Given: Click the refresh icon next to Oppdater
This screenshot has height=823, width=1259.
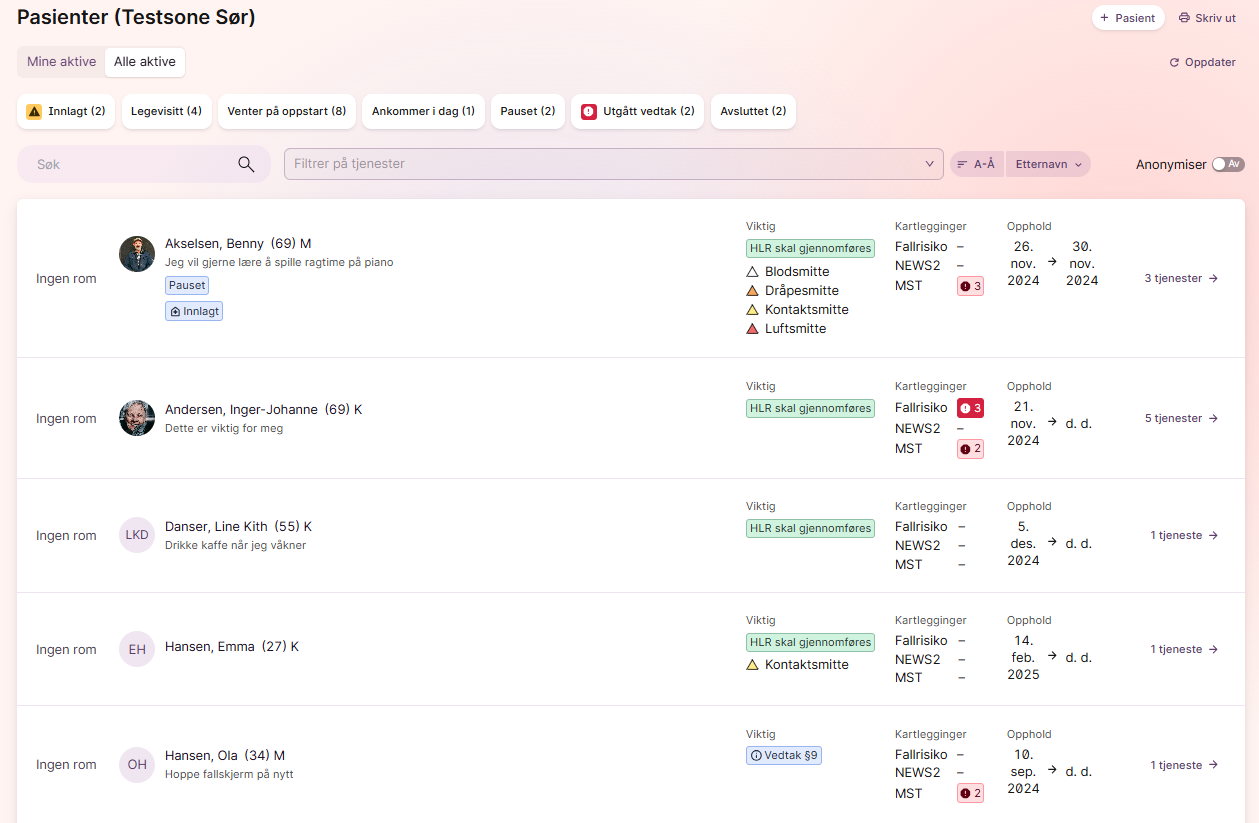Looking at the screenshot, I should click(x=1175, y=62).
